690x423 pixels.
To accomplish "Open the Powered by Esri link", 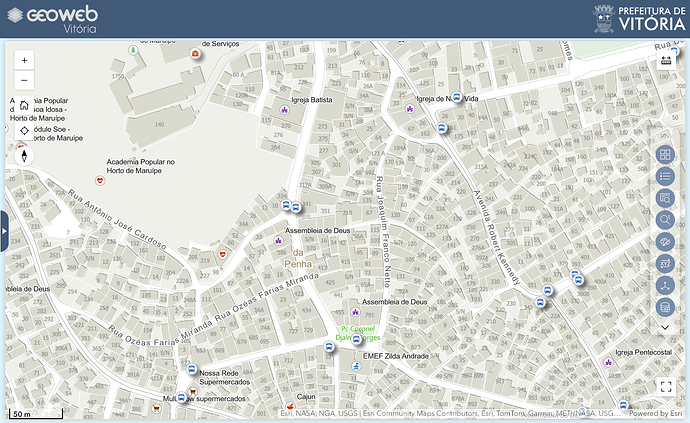I will point(655,413).
